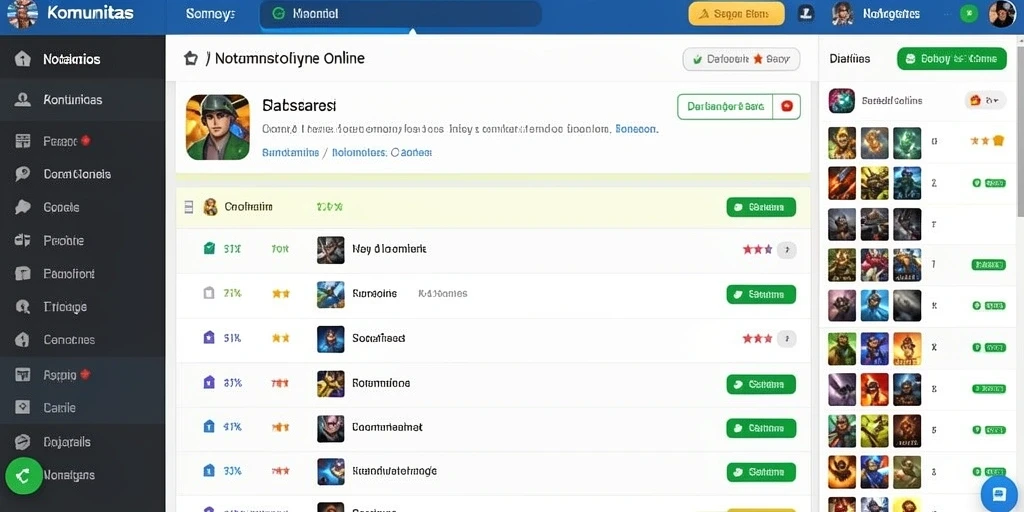Open the fire-icon dropdown beside Sorsdct'oolins

985,101
